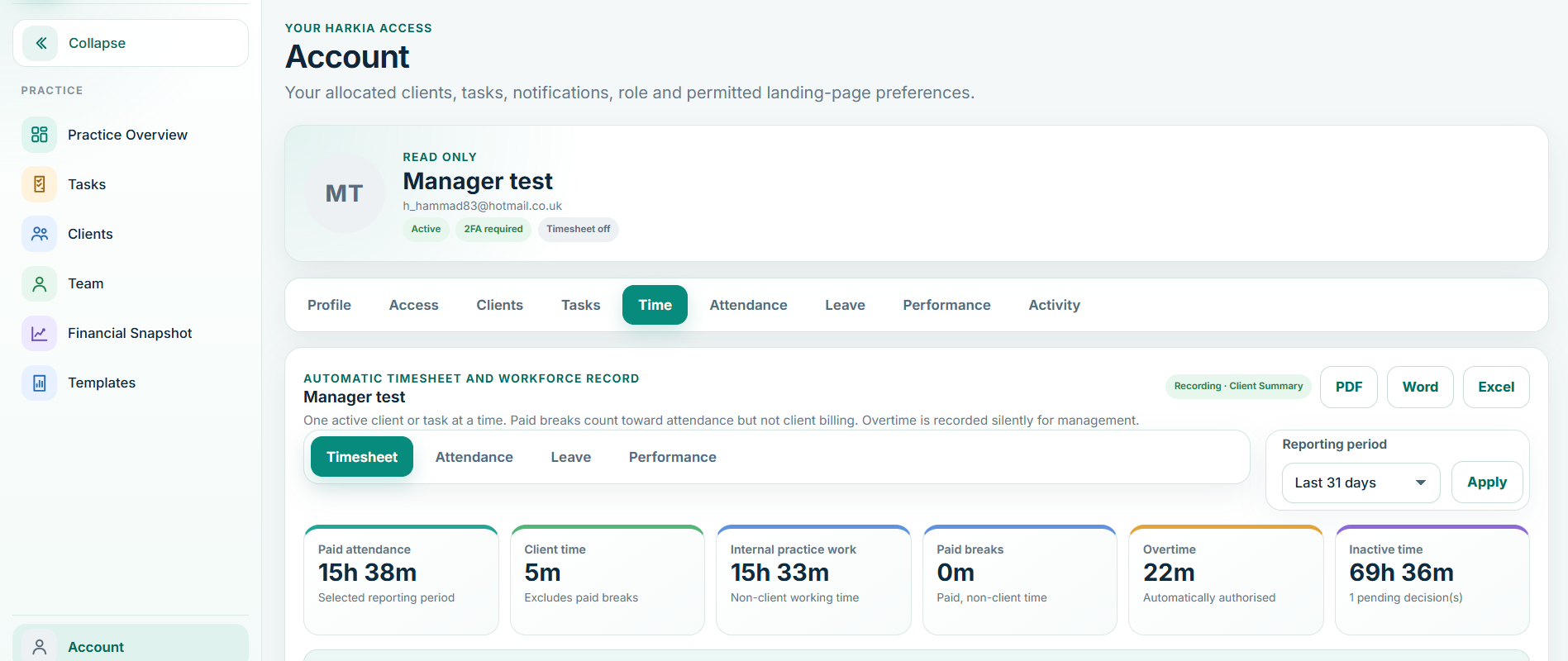
Task: Click the Paid attendance card
Action: [401, 580]
